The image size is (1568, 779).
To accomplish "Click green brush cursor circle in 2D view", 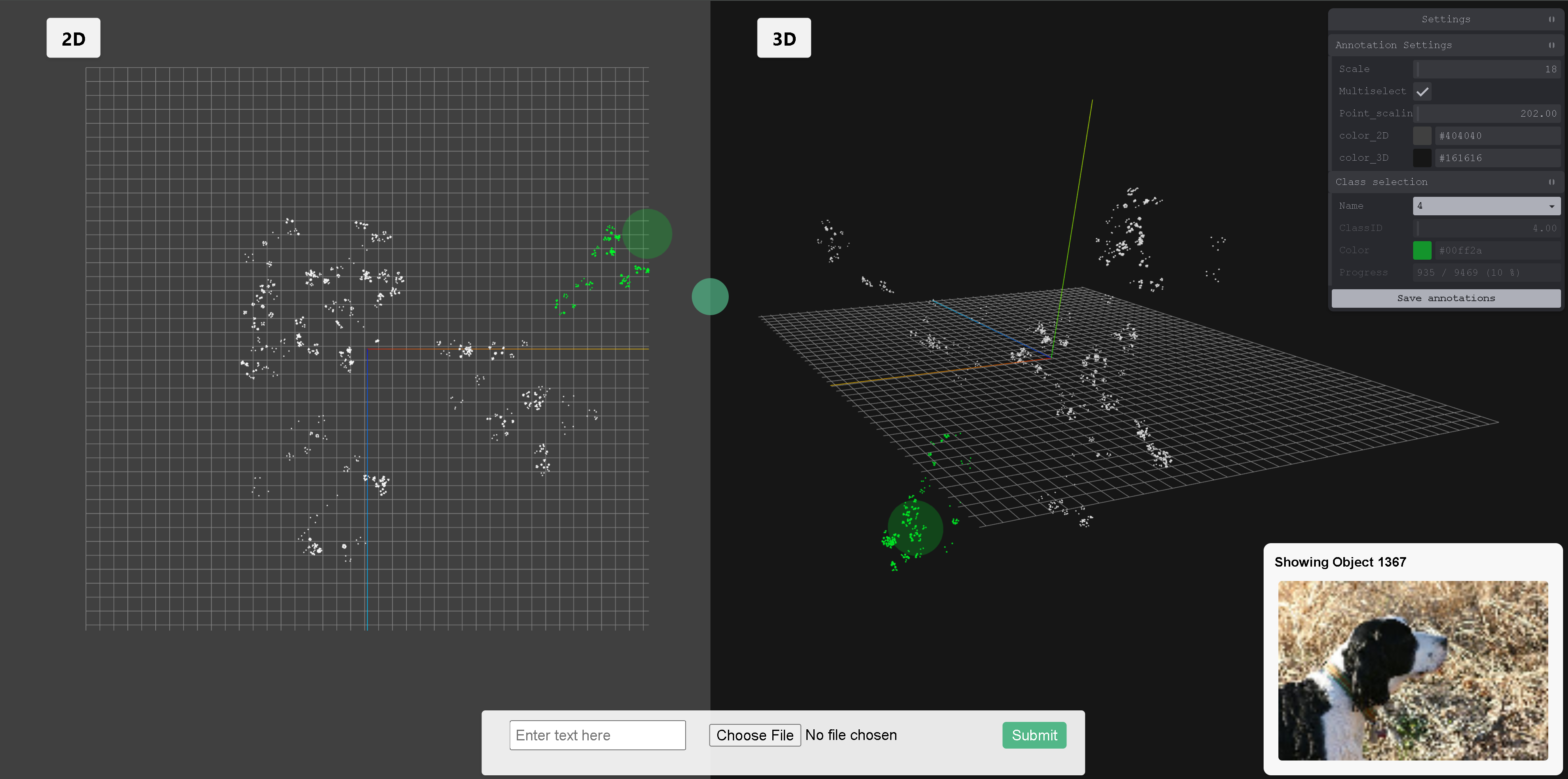I will click(647, 234).
